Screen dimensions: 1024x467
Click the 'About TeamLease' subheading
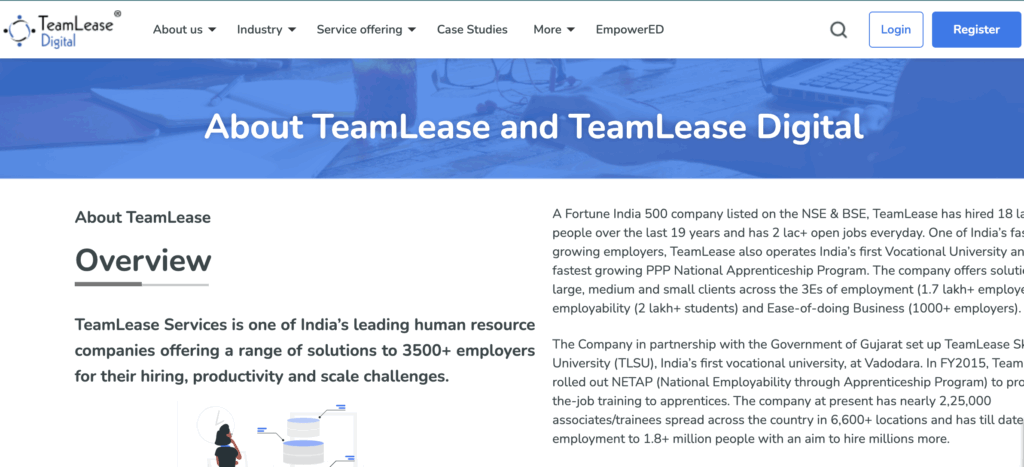point(143,217)
